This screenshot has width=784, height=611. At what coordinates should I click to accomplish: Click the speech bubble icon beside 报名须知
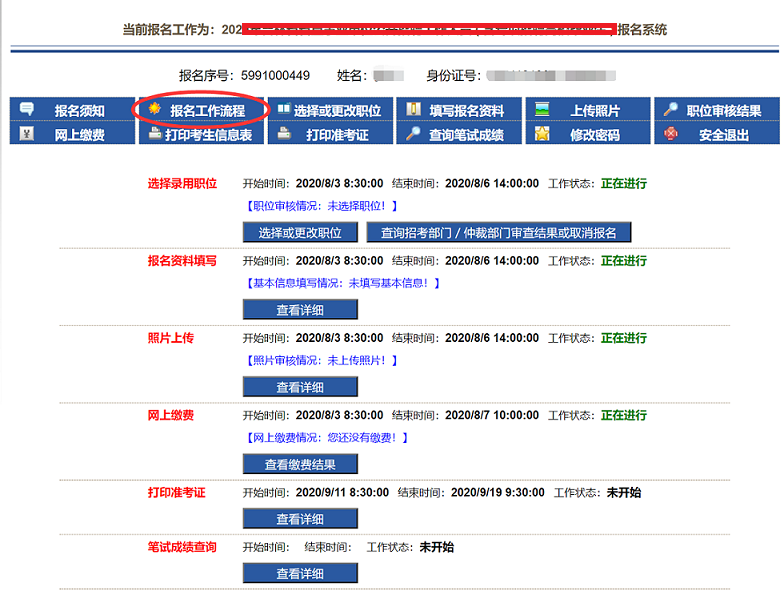coord(27,109)
